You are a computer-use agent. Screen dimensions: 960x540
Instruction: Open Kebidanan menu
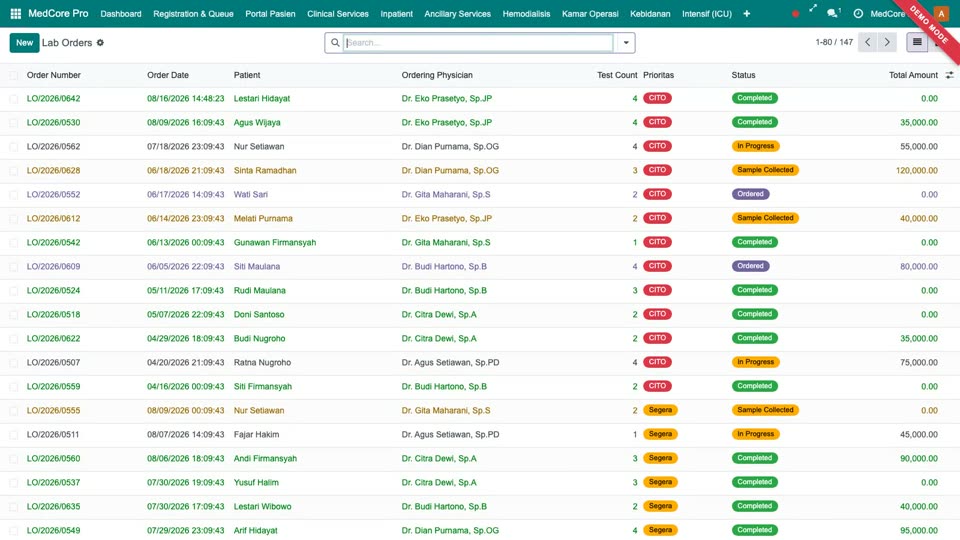650,13
